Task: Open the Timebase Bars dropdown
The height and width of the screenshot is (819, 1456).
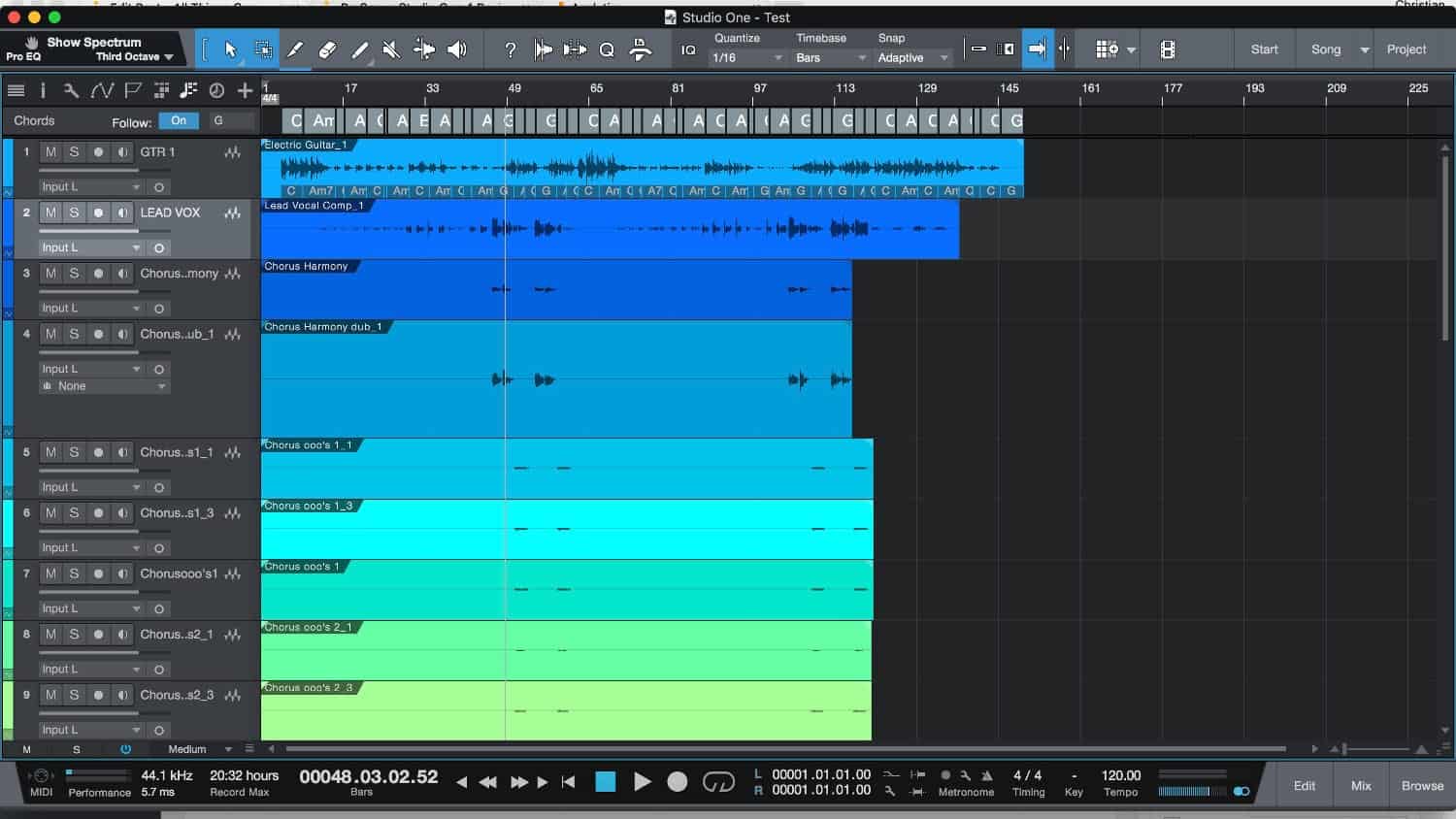Action: point(831,58)
